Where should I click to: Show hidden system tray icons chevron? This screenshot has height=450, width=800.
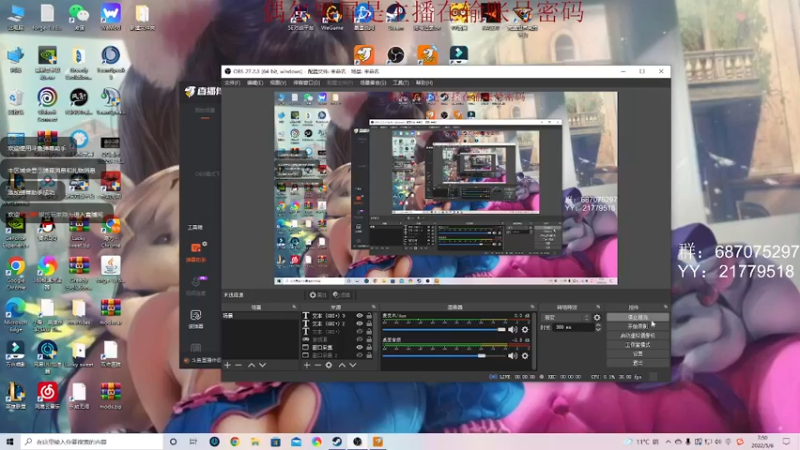click(x=668, y=442)
